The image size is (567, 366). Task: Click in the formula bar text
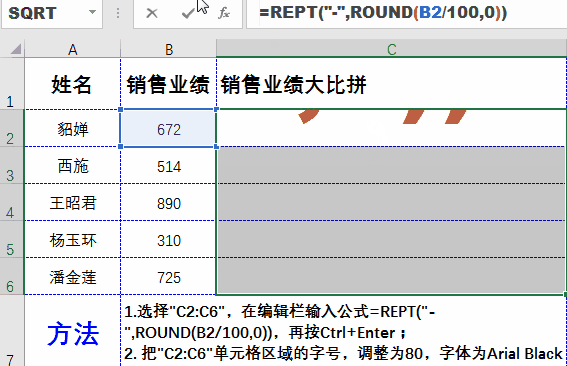[383, 13]
